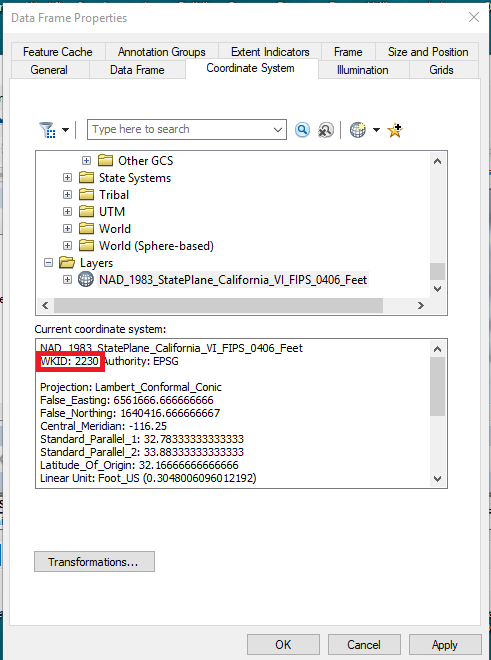The image size is (491, 660).
Task: Click the Central_Meridian: -116.25 text line
Action: [104, 426]
